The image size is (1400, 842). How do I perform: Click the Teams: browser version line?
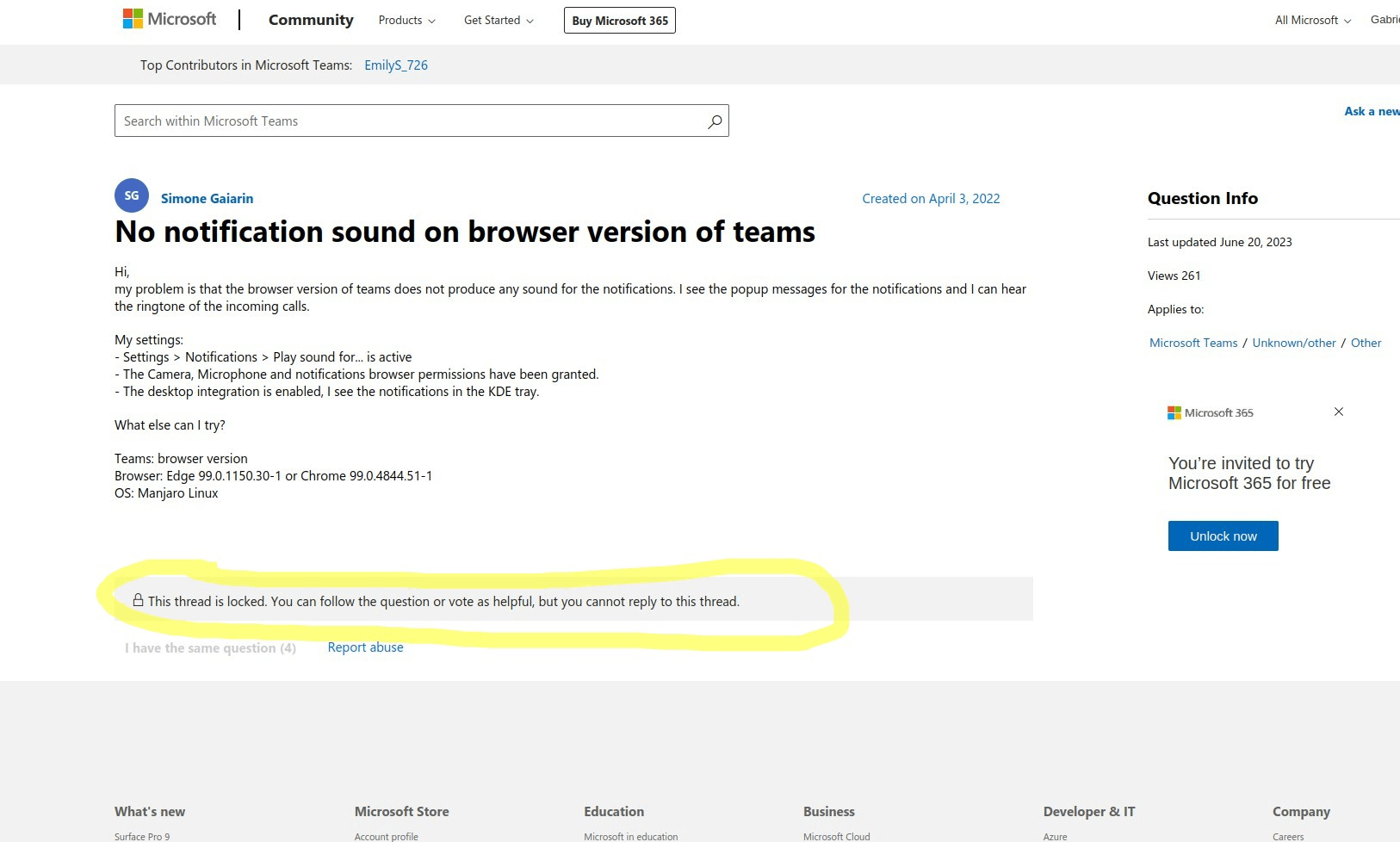[x=181, y=459]
